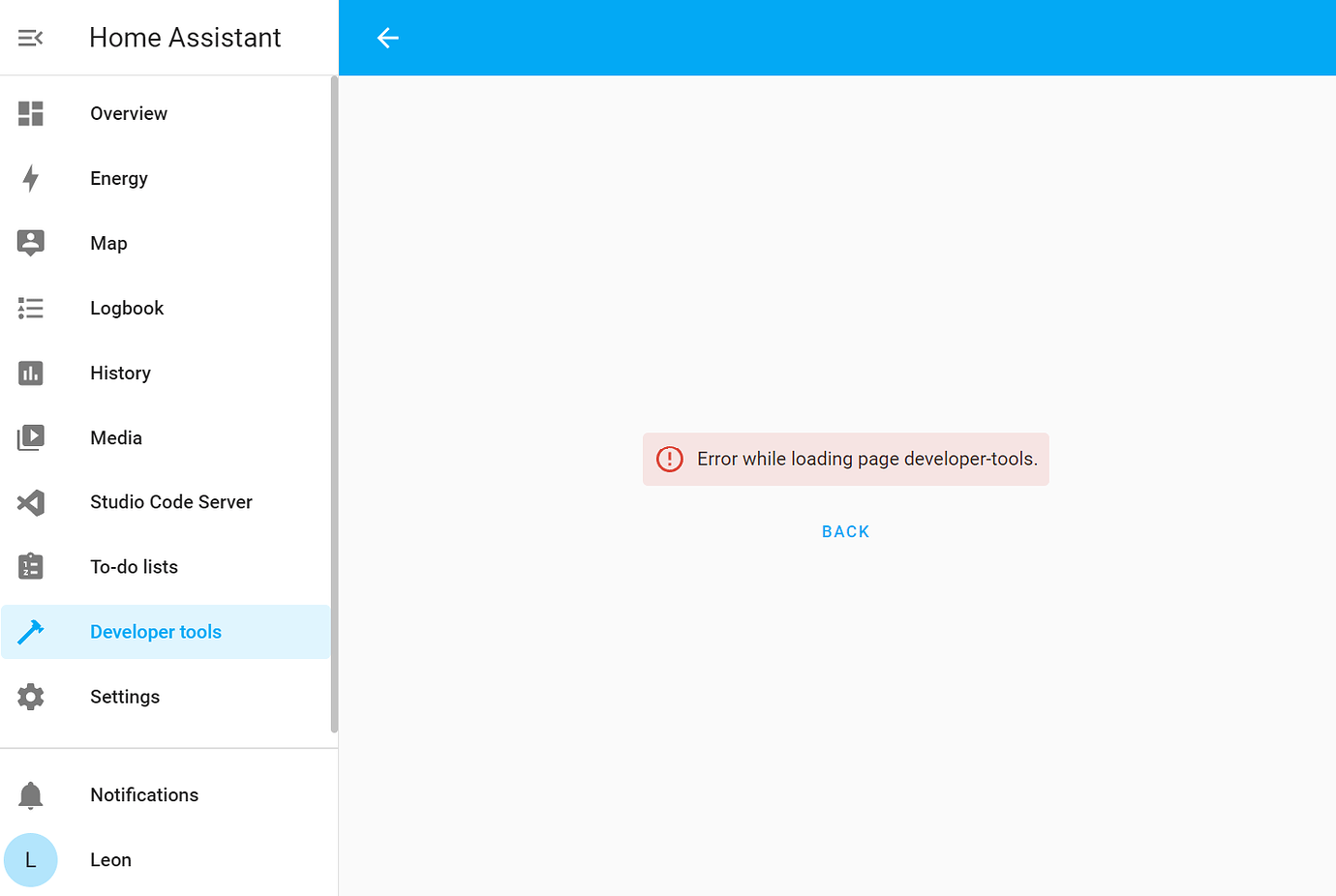This screenshot has width=1336, height=896.
Task: Click the sidebar vertical scrollbar
Action: point(334,404)
